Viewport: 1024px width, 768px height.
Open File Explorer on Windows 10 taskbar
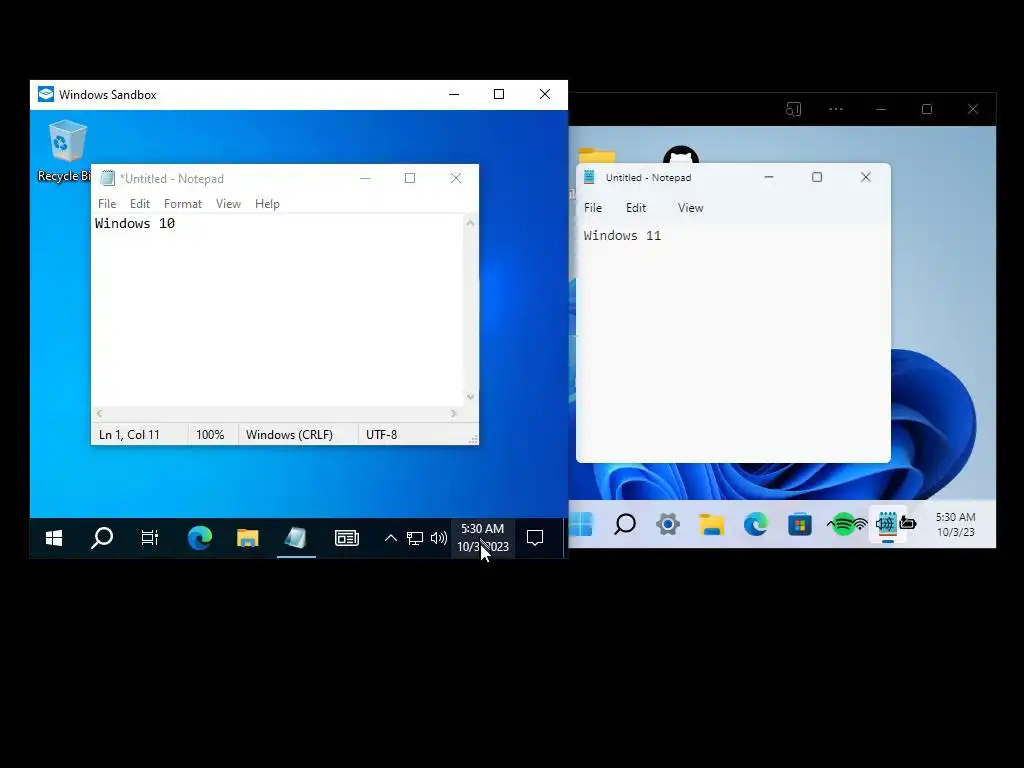(x=248, y=538)
